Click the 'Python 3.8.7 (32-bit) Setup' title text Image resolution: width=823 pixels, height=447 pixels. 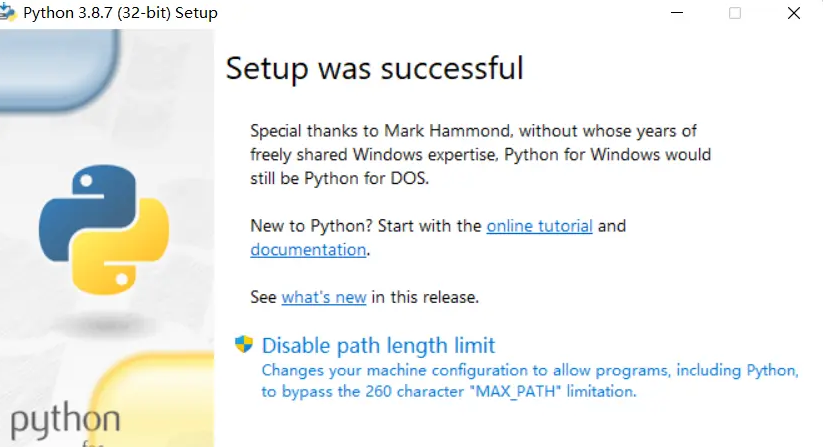click(x=120, y=13)
